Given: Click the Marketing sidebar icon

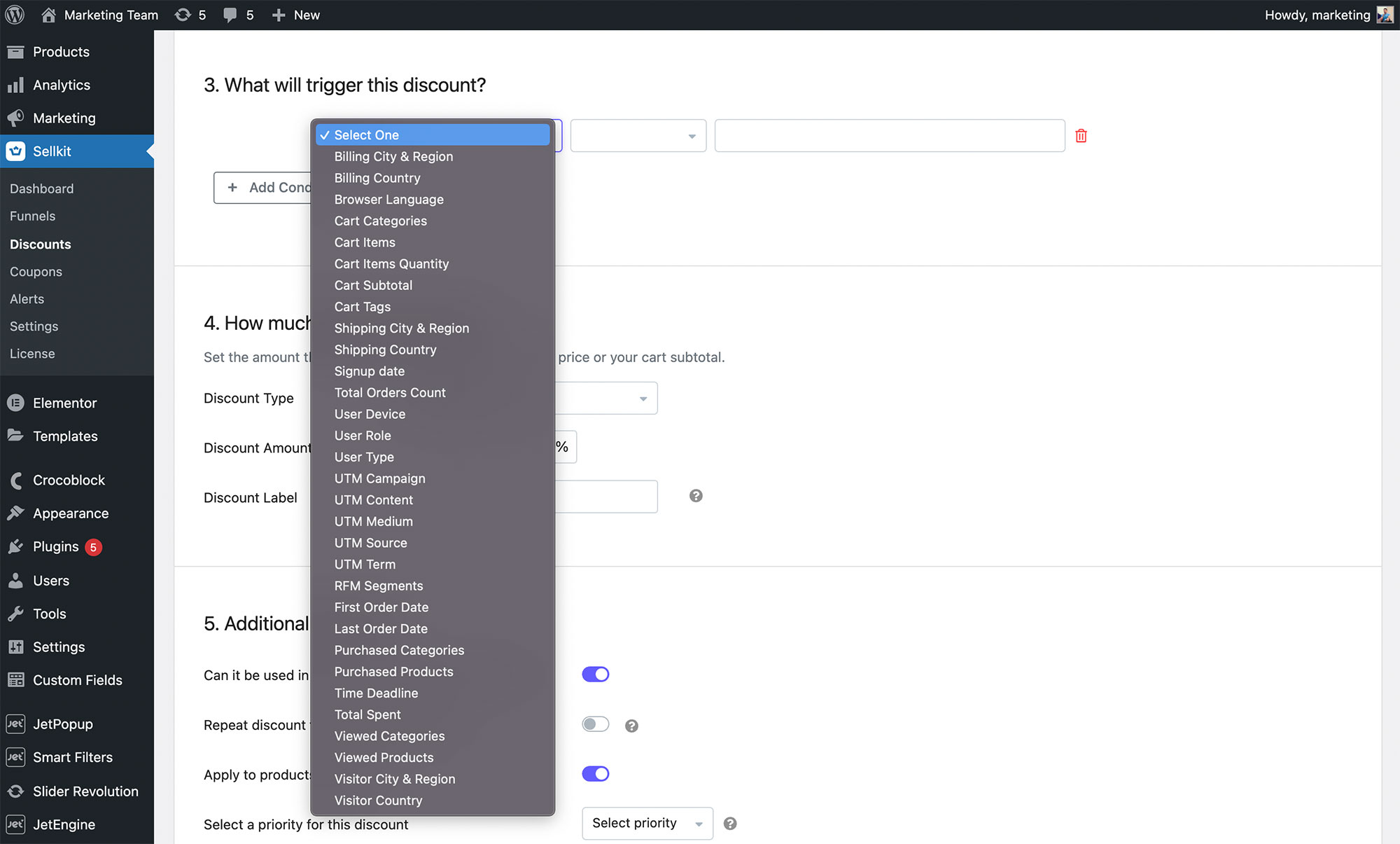Looking at the screenshot, I should [17, 118].
